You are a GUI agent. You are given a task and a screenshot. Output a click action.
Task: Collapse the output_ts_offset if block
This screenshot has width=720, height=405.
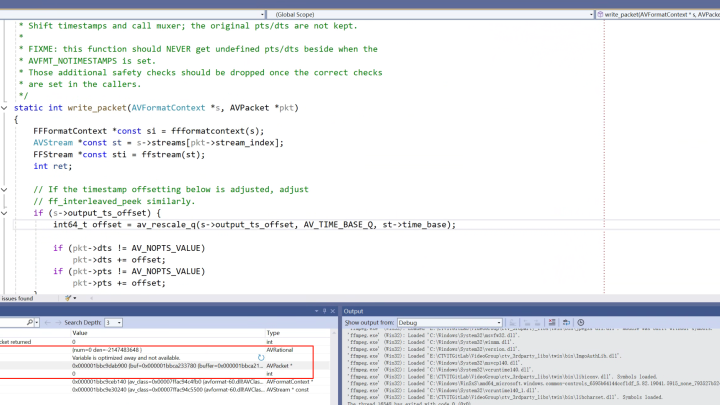[x=7, y=213]
